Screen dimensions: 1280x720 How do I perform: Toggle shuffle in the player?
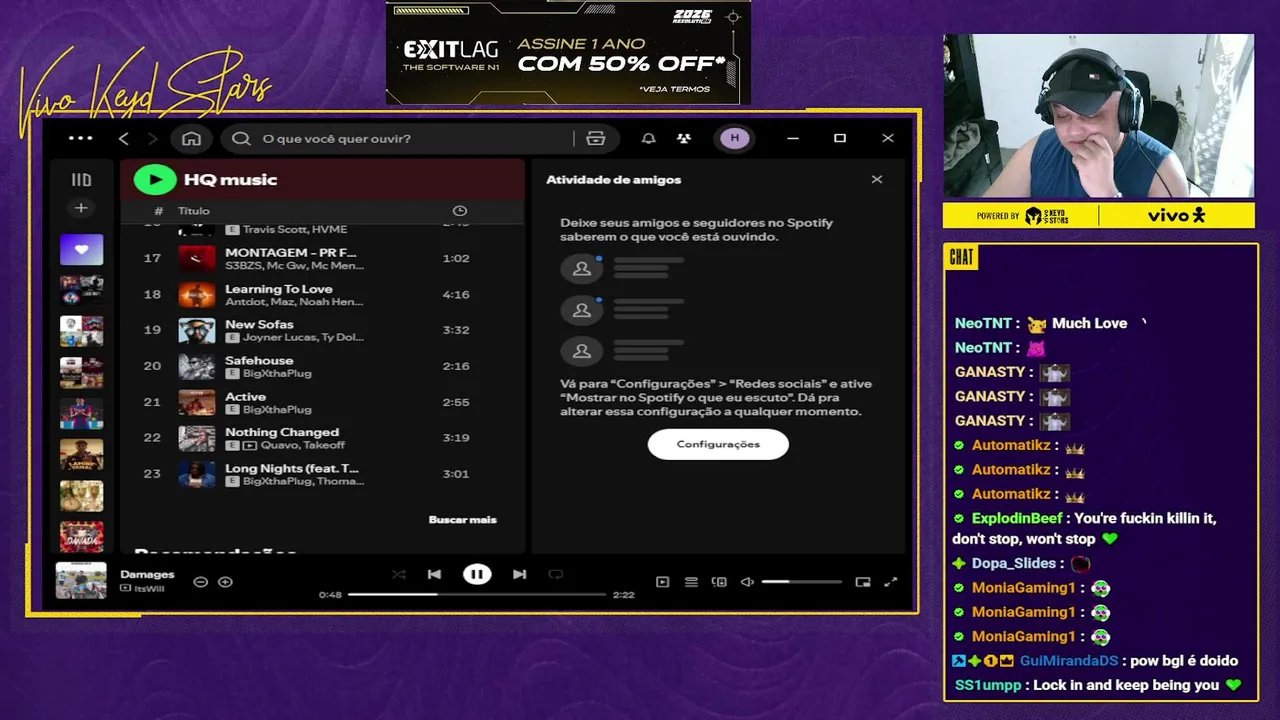click(399, 574)
